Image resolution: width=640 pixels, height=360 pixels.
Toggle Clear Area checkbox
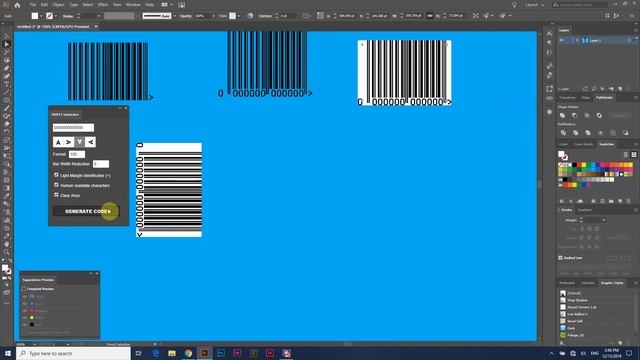[56, 195]
